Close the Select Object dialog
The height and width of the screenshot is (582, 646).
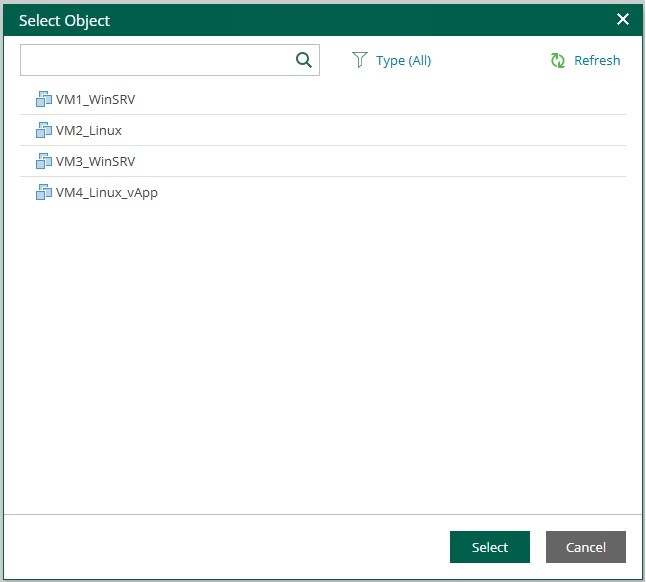[x=623, y=19]
